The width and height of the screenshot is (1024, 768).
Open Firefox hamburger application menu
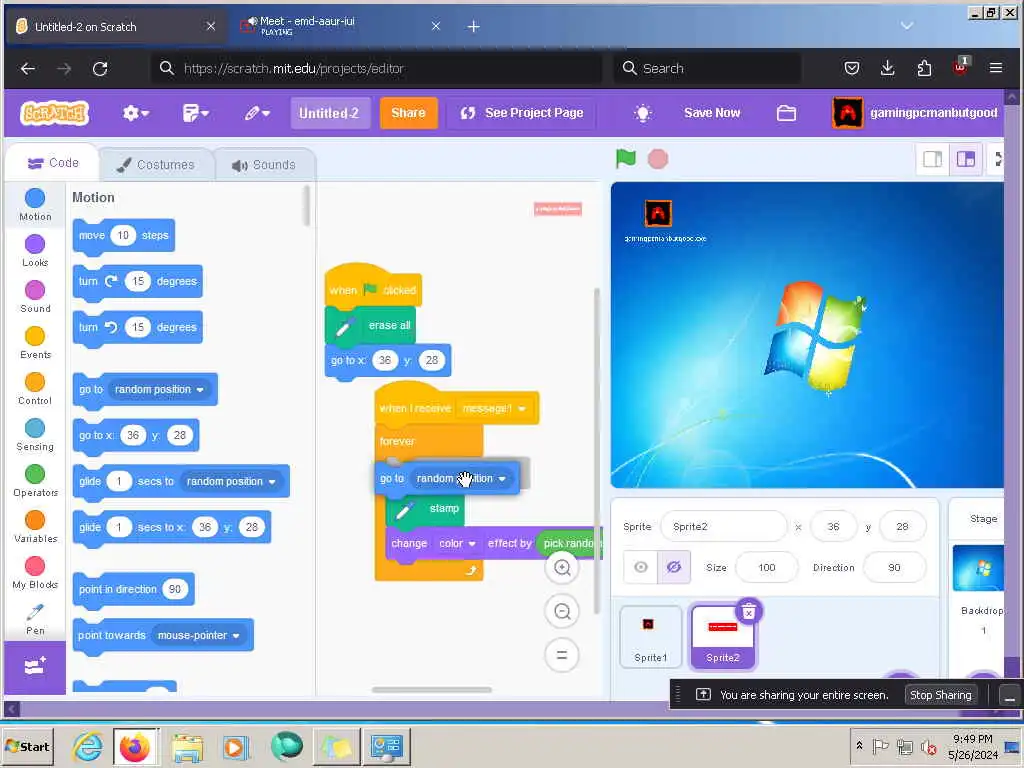click(996, 68)
